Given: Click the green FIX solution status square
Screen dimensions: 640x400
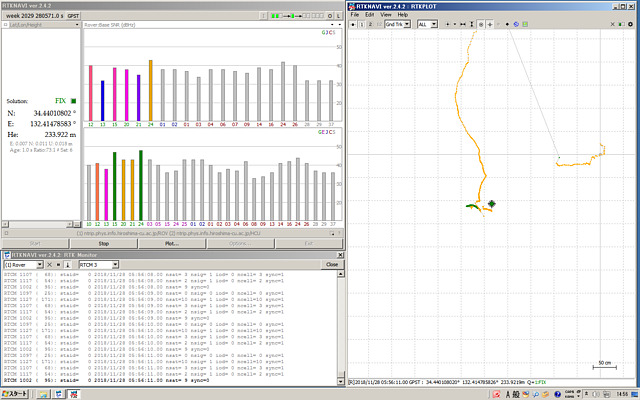Looking at the screenshot, I should coord(73,101).
